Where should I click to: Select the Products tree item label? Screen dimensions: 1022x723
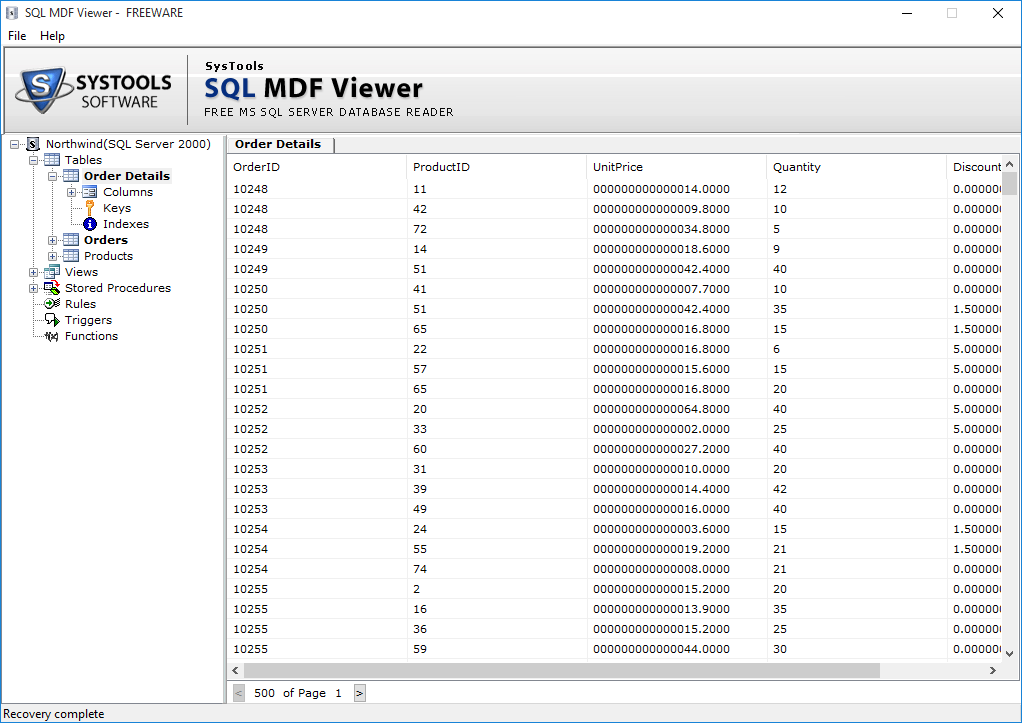(x=108, y=256)
